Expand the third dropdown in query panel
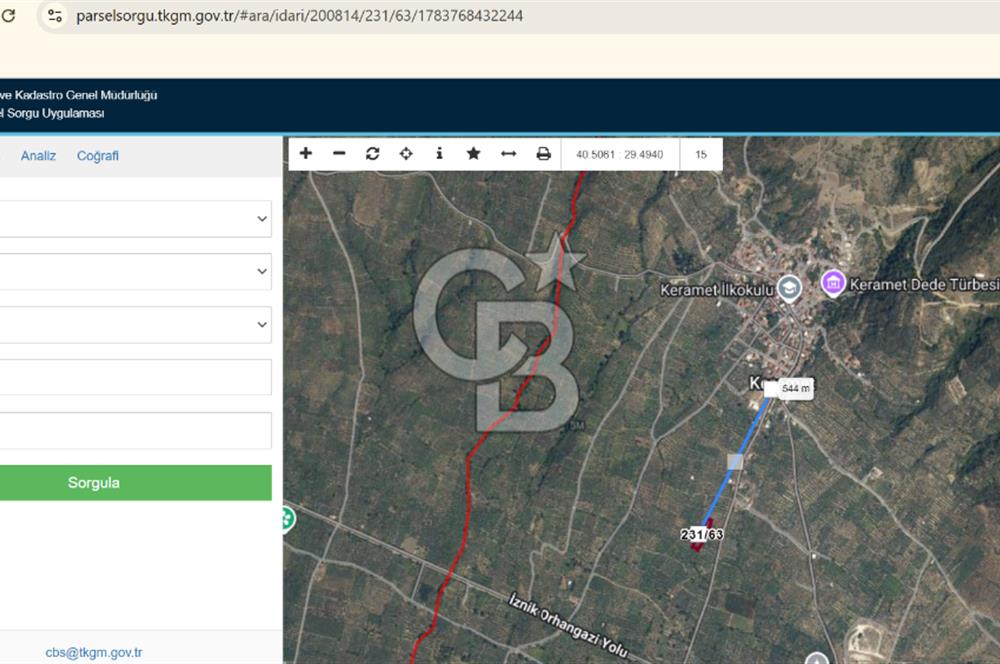The height and width of the screenshot is (664, 1000). click(x=136, y=325)
